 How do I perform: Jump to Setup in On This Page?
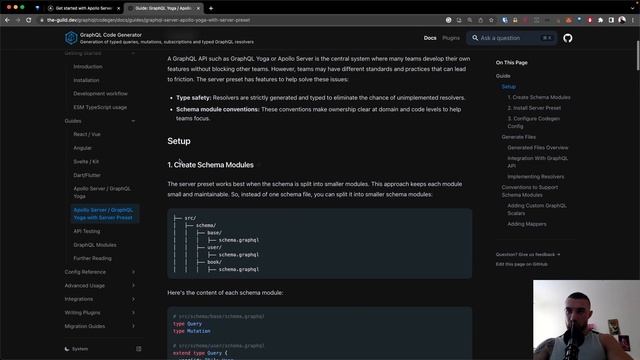click(x=509, y=87)
